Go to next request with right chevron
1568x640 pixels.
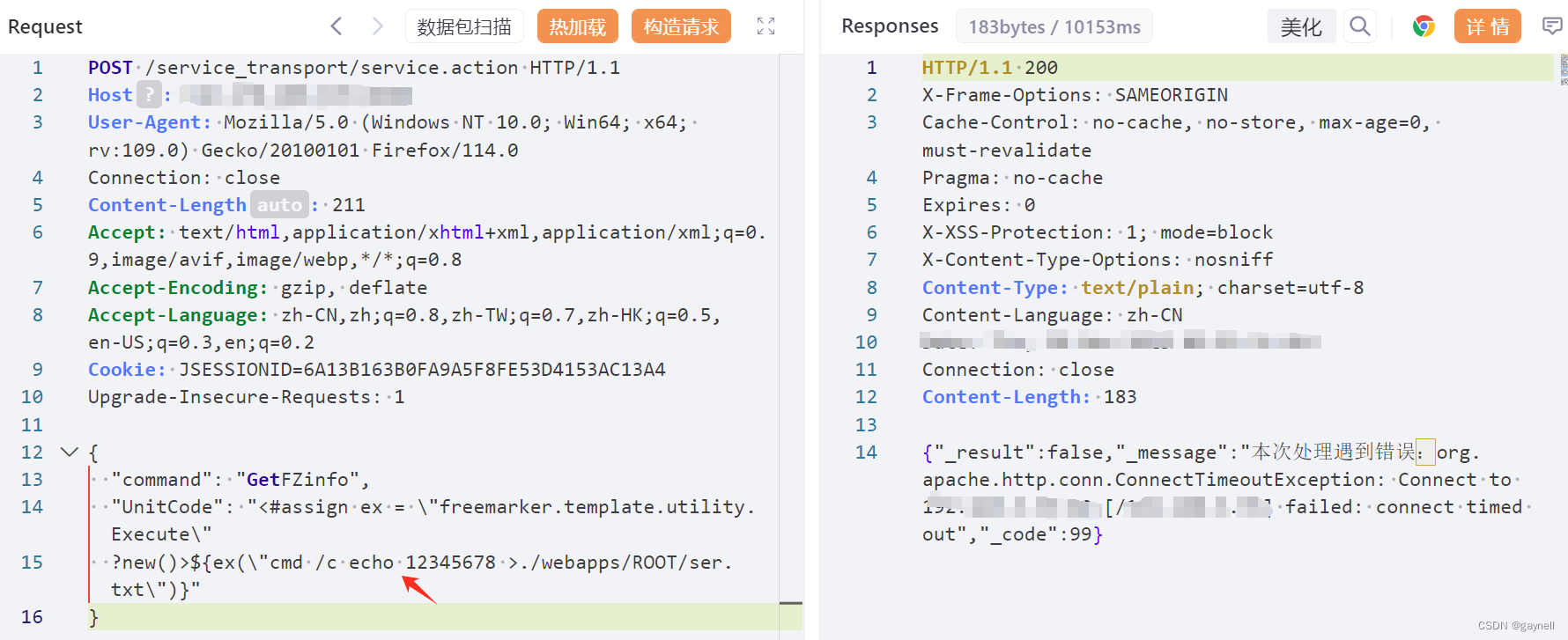pos(377,26)
